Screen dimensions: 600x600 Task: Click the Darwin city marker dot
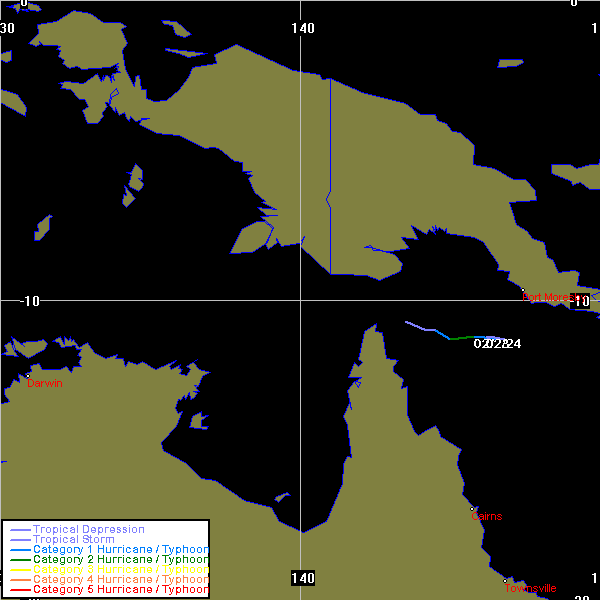(x=28, y=376)
